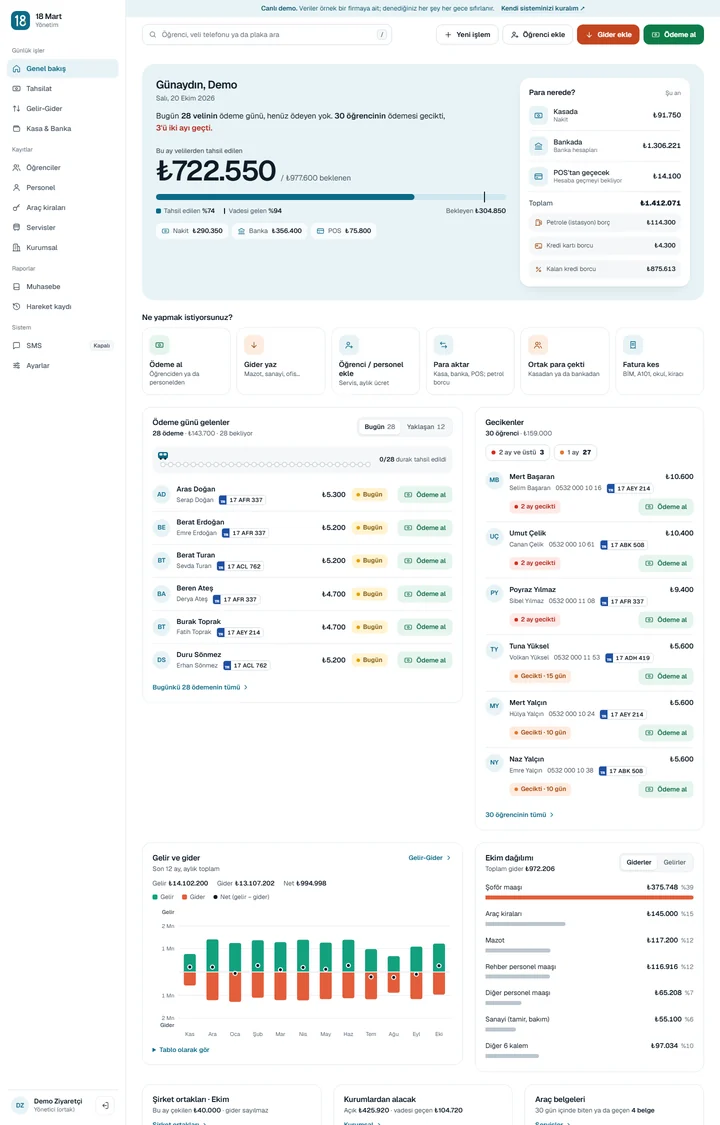The width and height of the screenshot is (720, 1125).
Task: Click the bus icon on stops tracker
Action: pos(163,456)
